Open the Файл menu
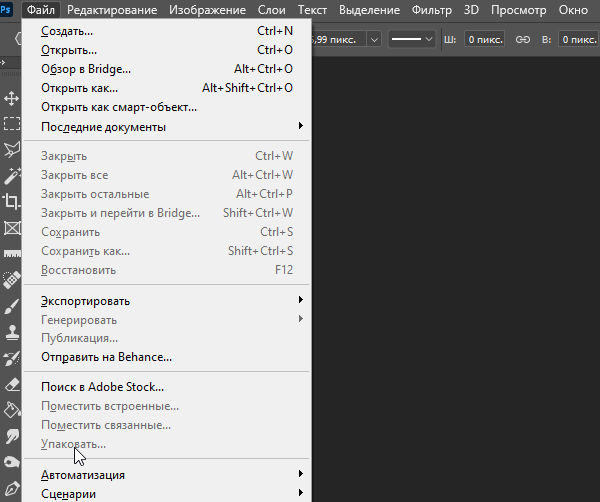 [x=41, y=10]
